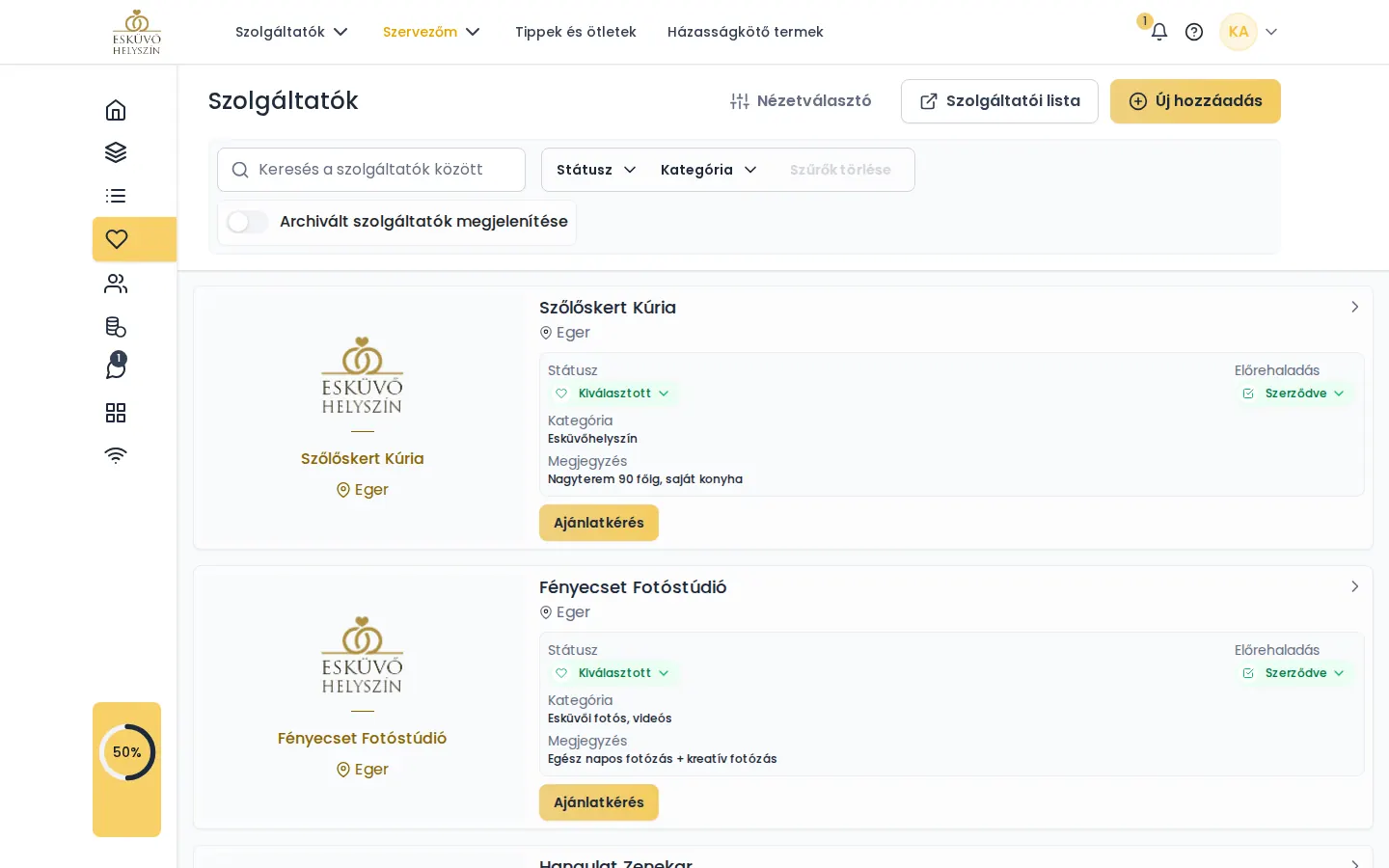Screen dimensions: 1389x868
Task: Open the checklist icon in sidebar
Action: coord(116,196)
